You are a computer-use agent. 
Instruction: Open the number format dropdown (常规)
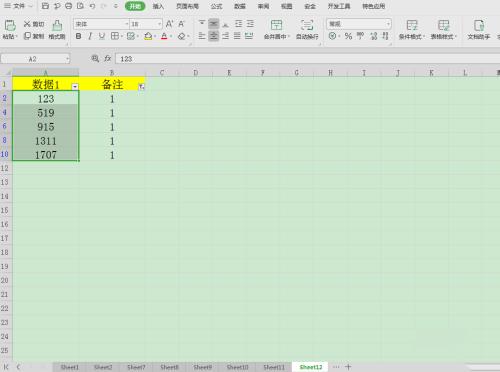(x=388, y=24)
